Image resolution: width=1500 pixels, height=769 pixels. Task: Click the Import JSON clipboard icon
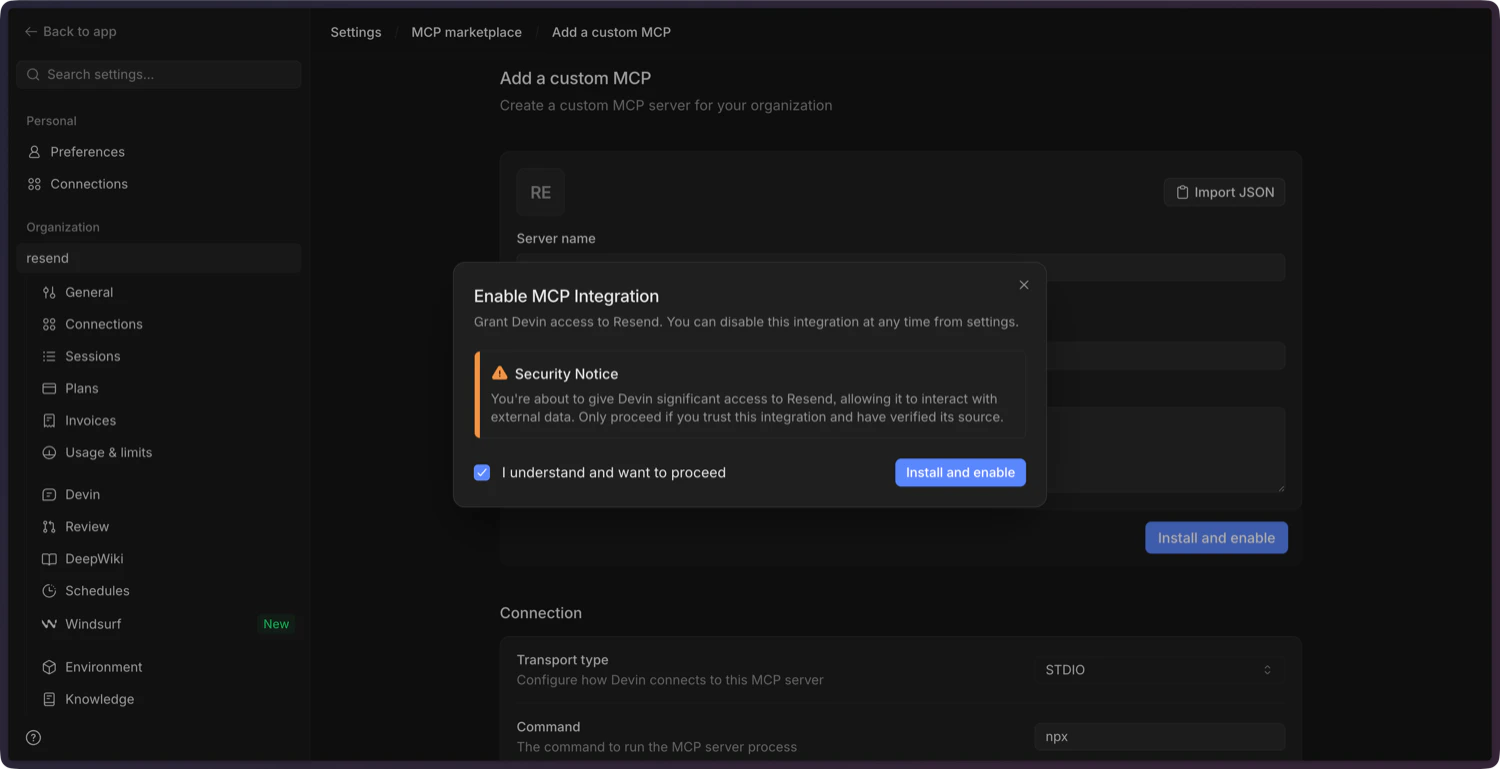coord(1182,193)
